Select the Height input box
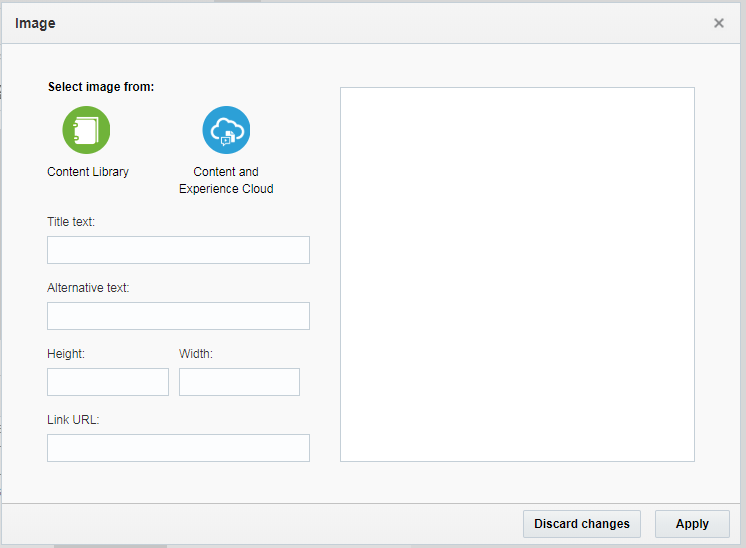 pyautogui.click(x=108, y=382)
